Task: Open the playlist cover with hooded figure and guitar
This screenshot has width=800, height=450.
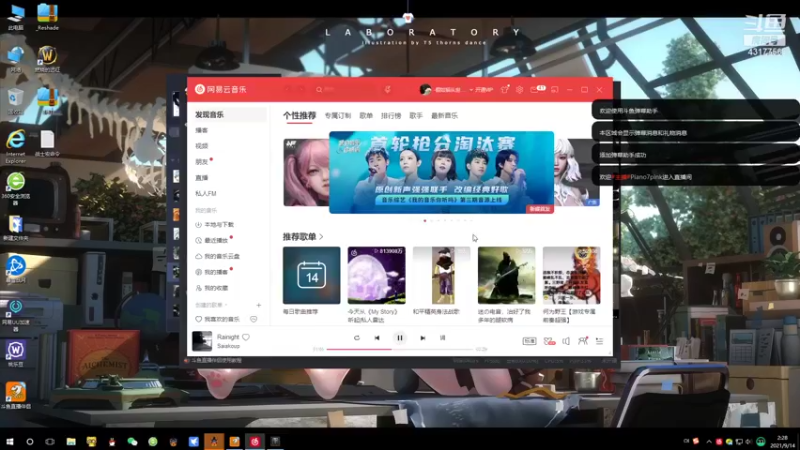Action: [507, 276]
